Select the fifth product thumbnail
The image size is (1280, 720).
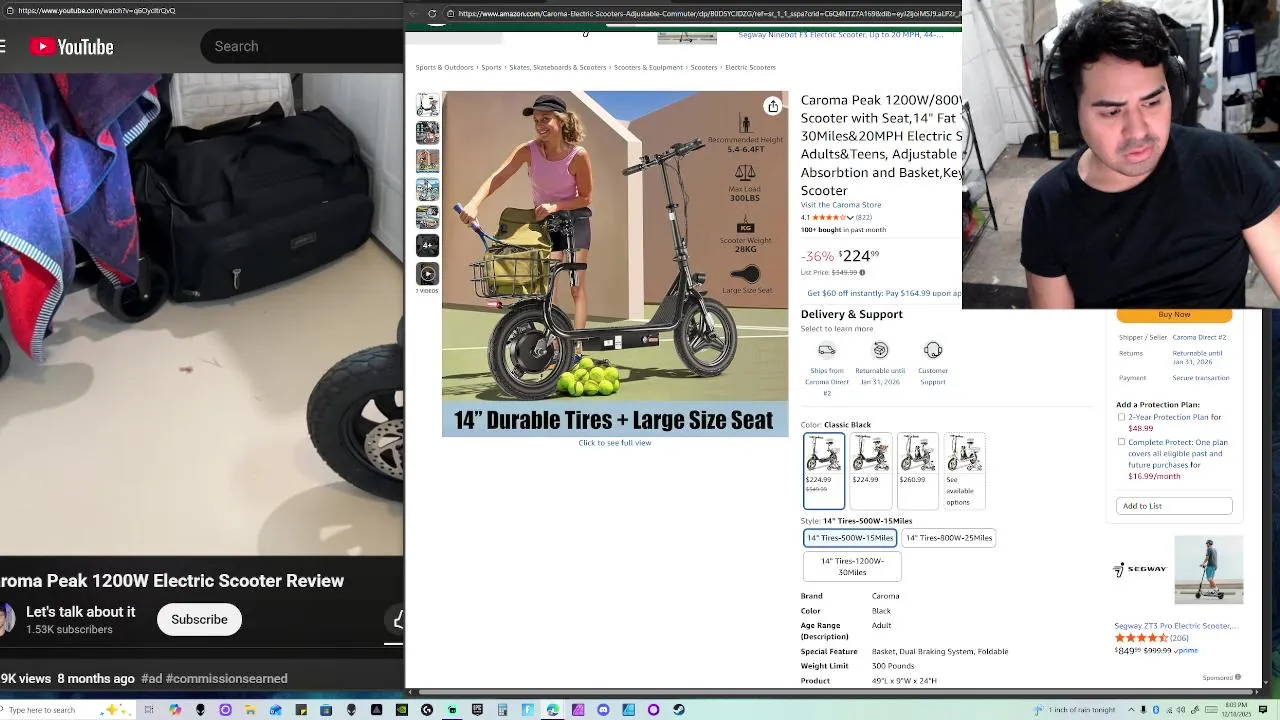427,217
